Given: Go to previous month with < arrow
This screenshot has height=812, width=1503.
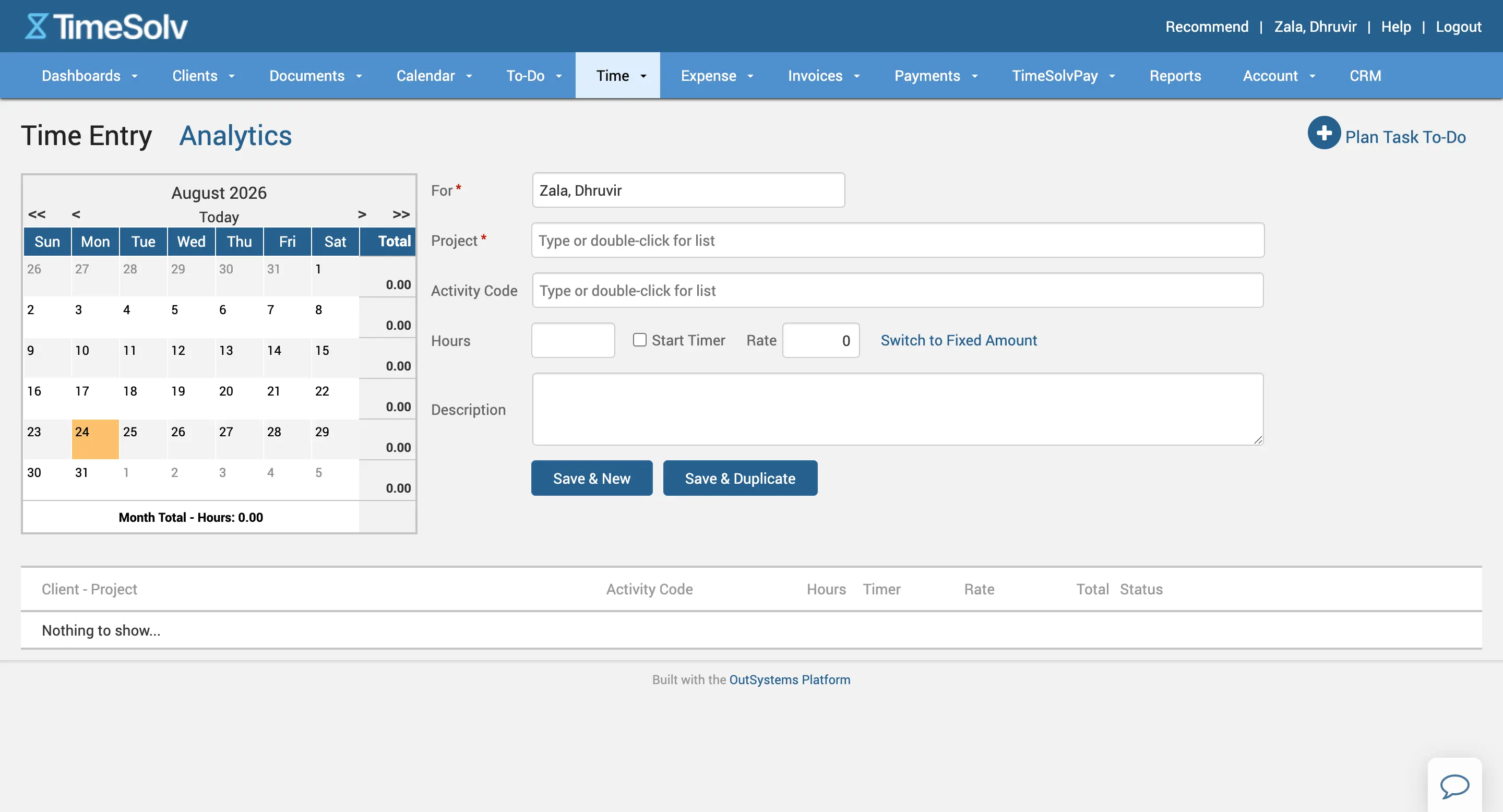Looking at the screenshot, I should pos(76,214).
